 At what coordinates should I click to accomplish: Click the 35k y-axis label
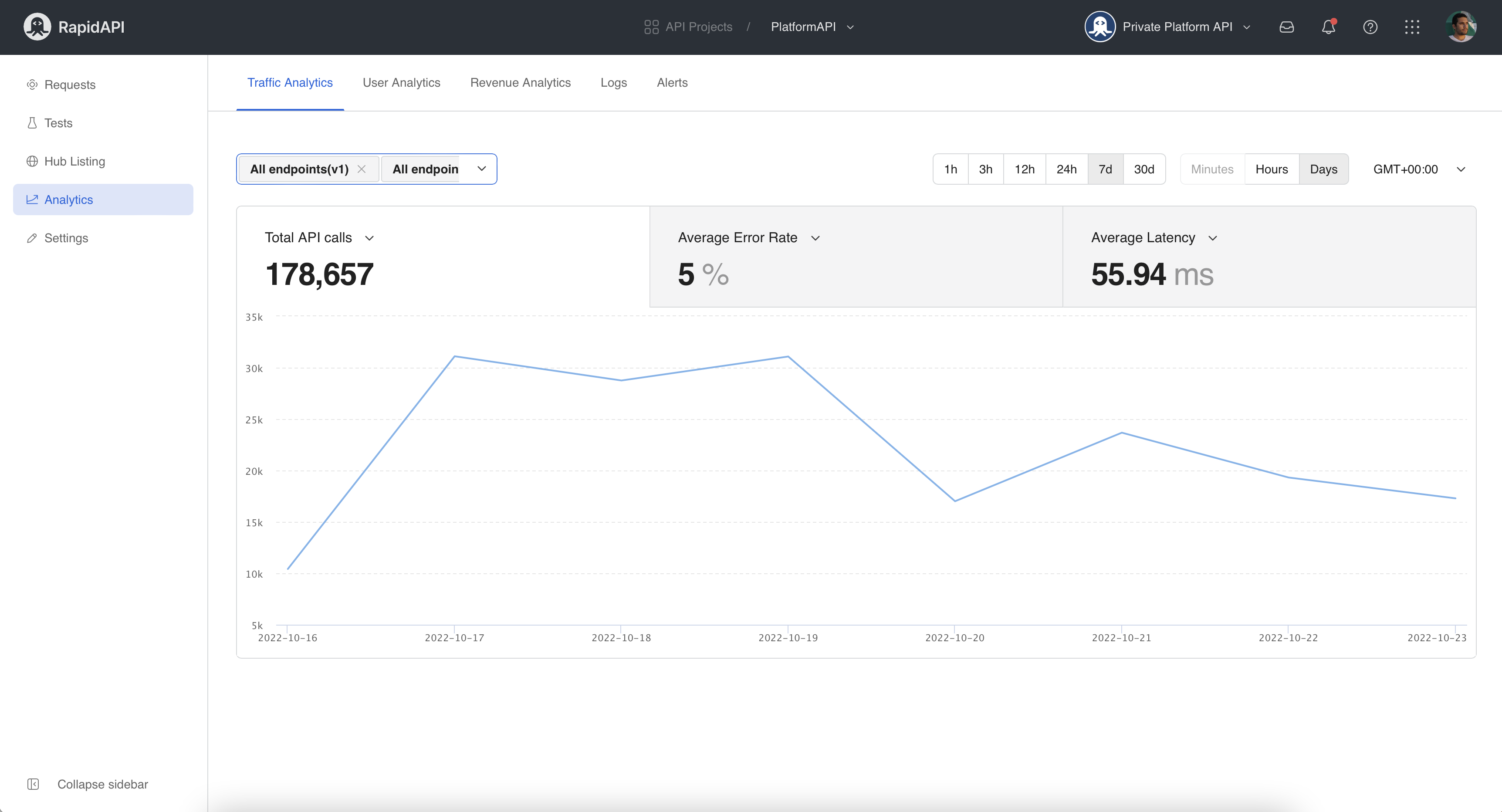pos(254,317)
